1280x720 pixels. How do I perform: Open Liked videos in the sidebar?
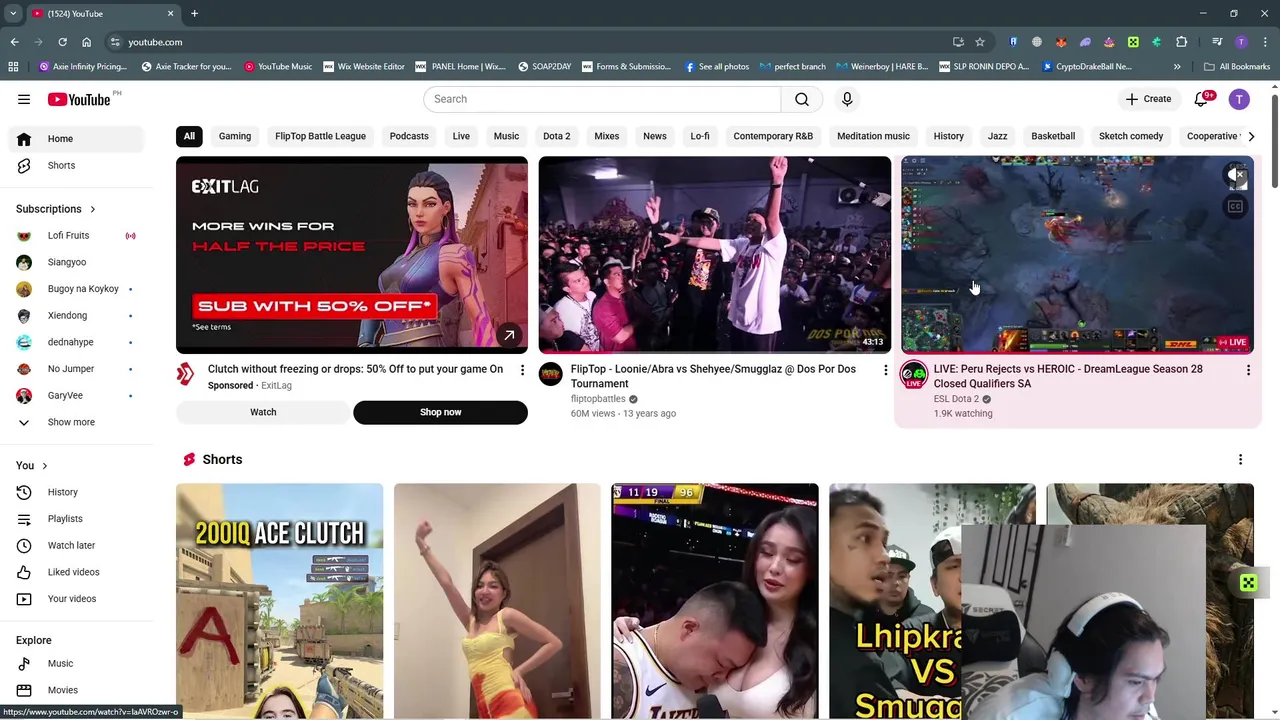(x=78, y=572)
